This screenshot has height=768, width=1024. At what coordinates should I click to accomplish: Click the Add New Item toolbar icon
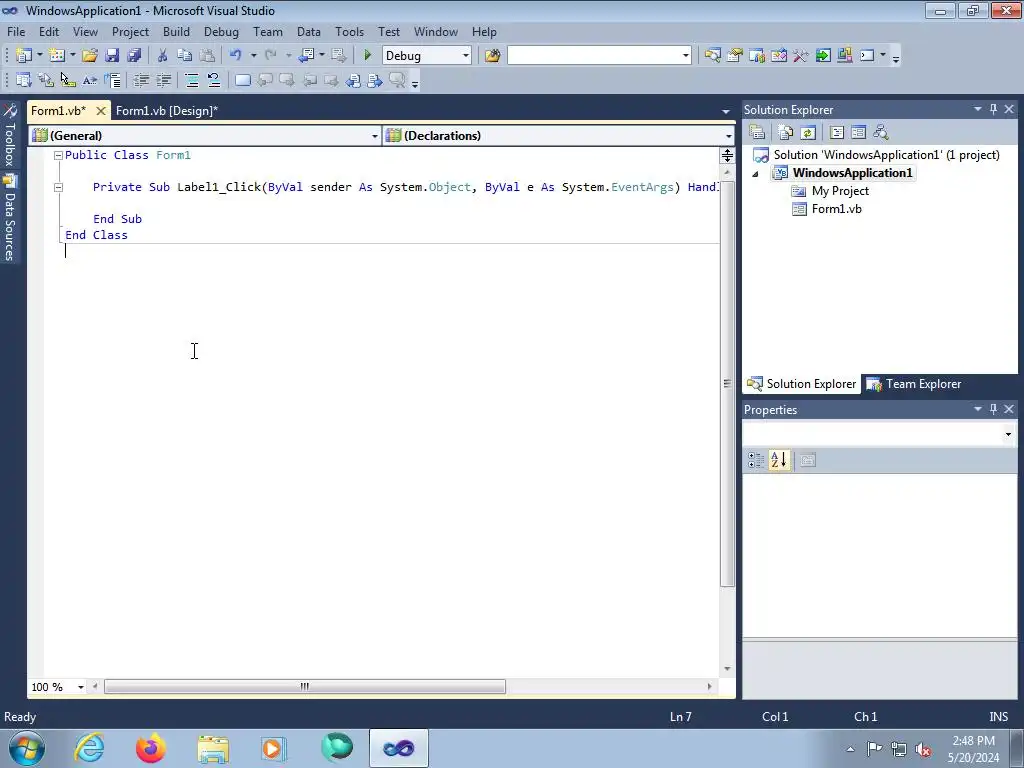pos(57,56)
